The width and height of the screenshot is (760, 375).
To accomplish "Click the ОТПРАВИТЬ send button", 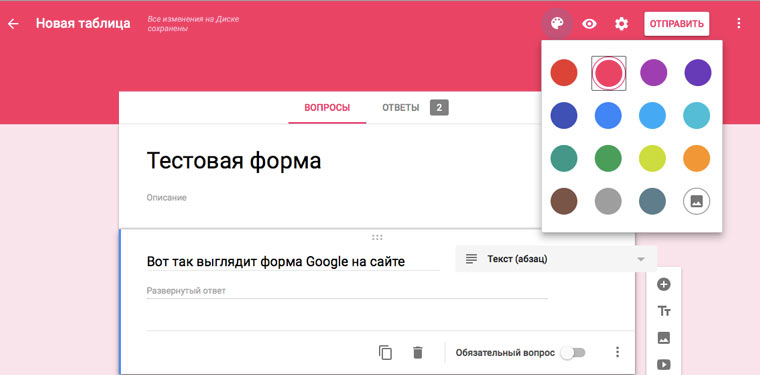I will [x=677, y=24].
